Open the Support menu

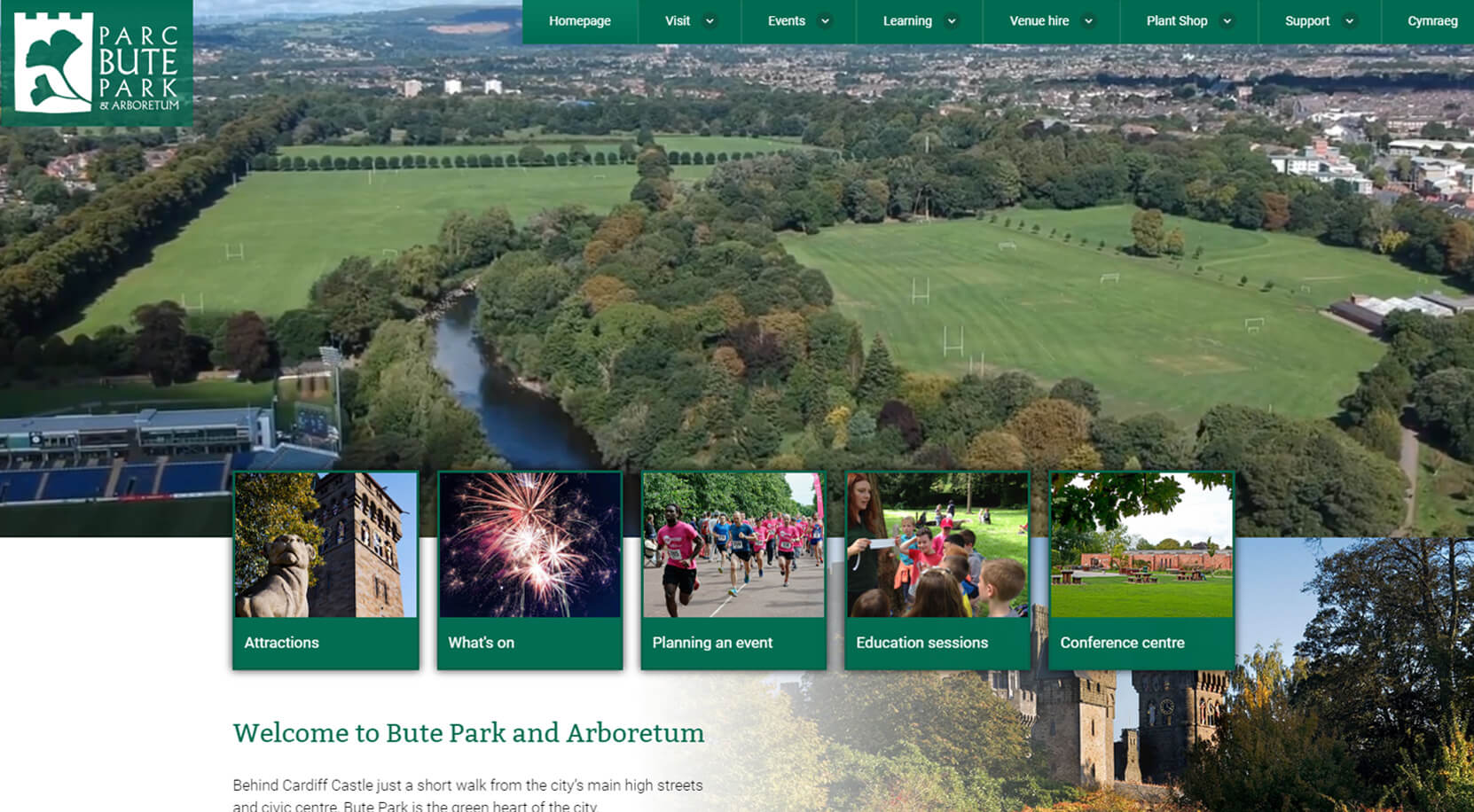(1307, 21)
